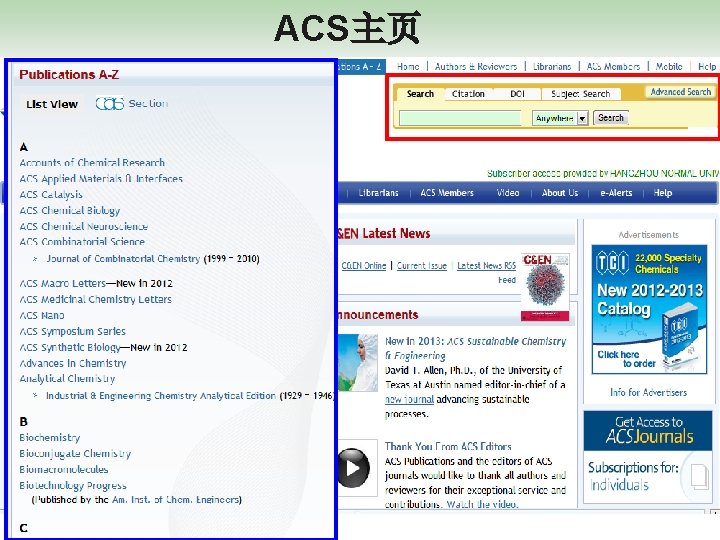
Task: Click Watch the video link
Action: [x=482, y=504]
